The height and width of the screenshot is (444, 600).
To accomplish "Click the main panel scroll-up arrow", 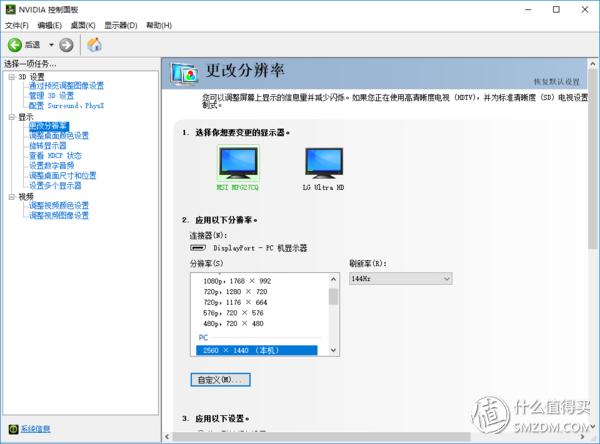I will click(593, 64).
